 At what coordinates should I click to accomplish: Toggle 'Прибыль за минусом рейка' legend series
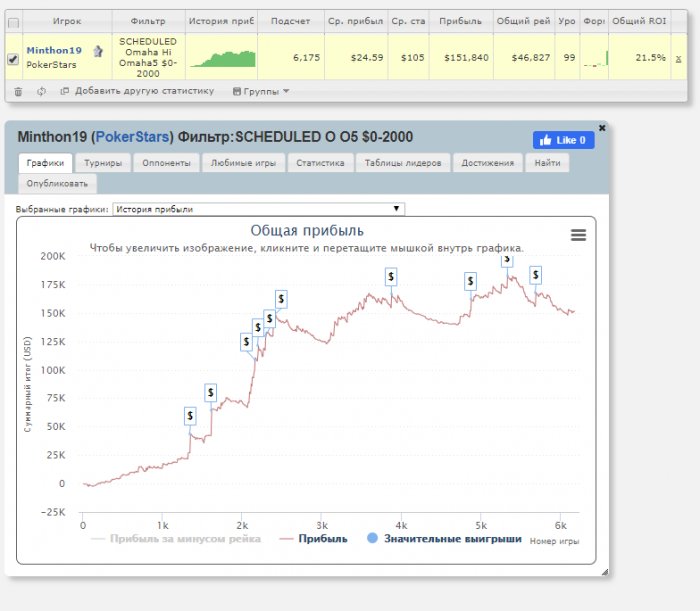coord(176,539)
